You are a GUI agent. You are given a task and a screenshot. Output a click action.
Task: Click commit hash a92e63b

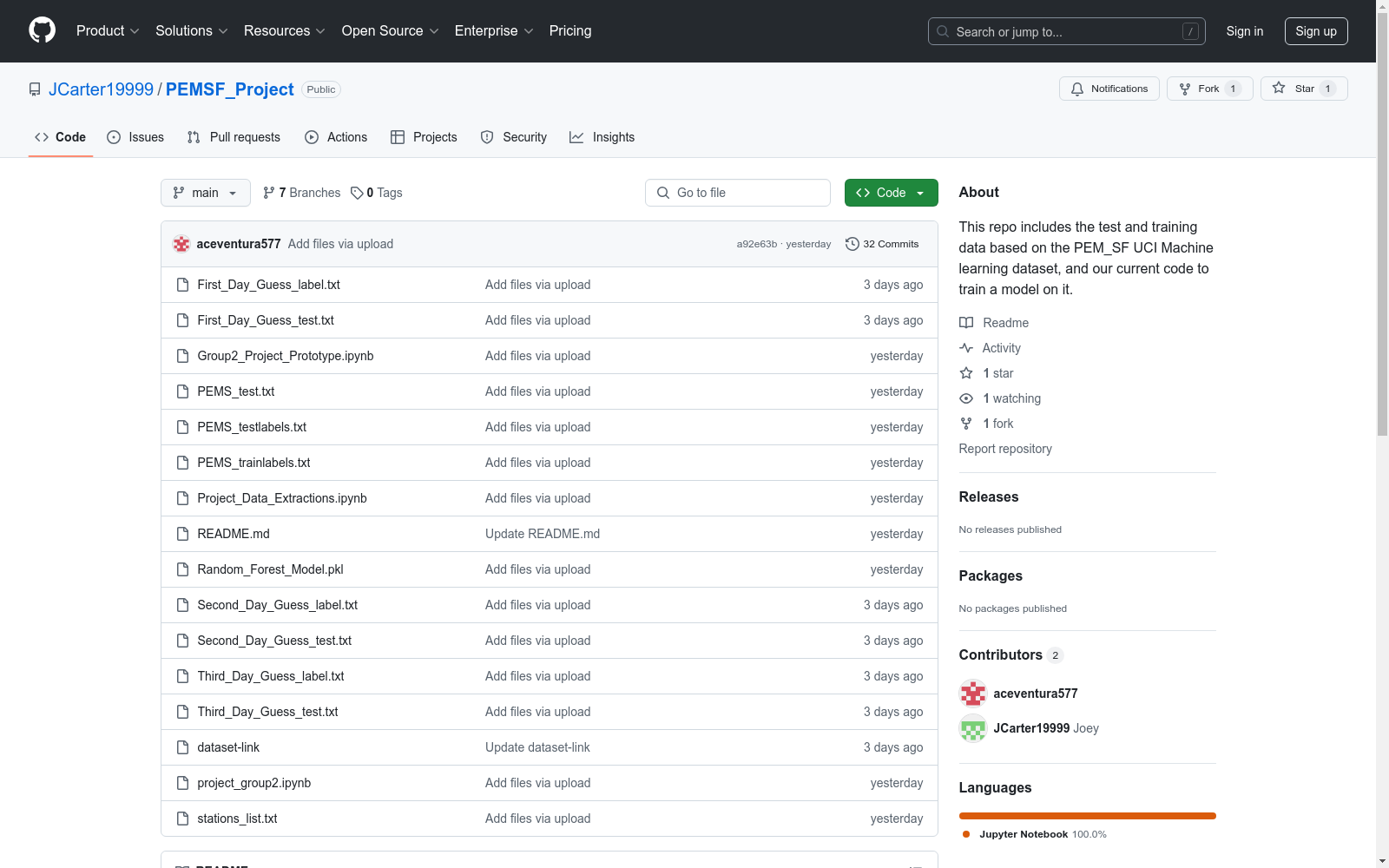(x=757, y=244)
